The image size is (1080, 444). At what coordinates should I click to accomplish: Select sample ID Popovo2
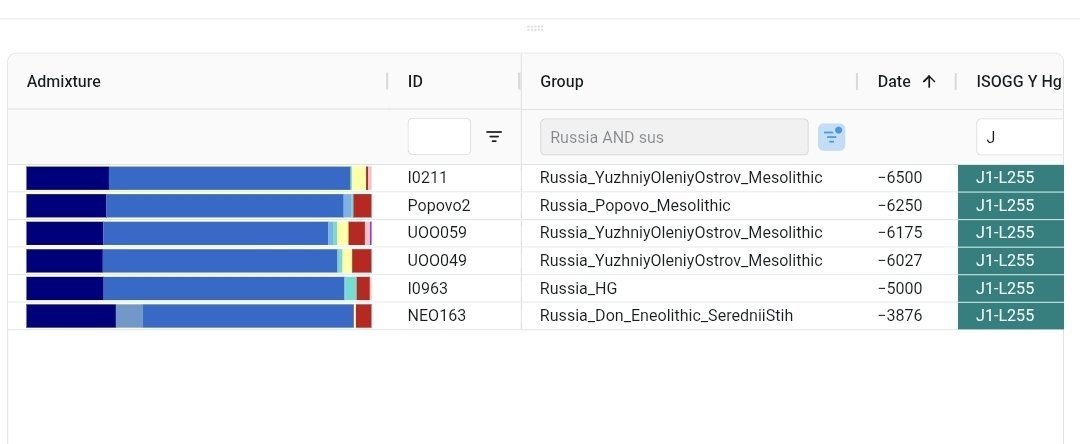[439, 205]
